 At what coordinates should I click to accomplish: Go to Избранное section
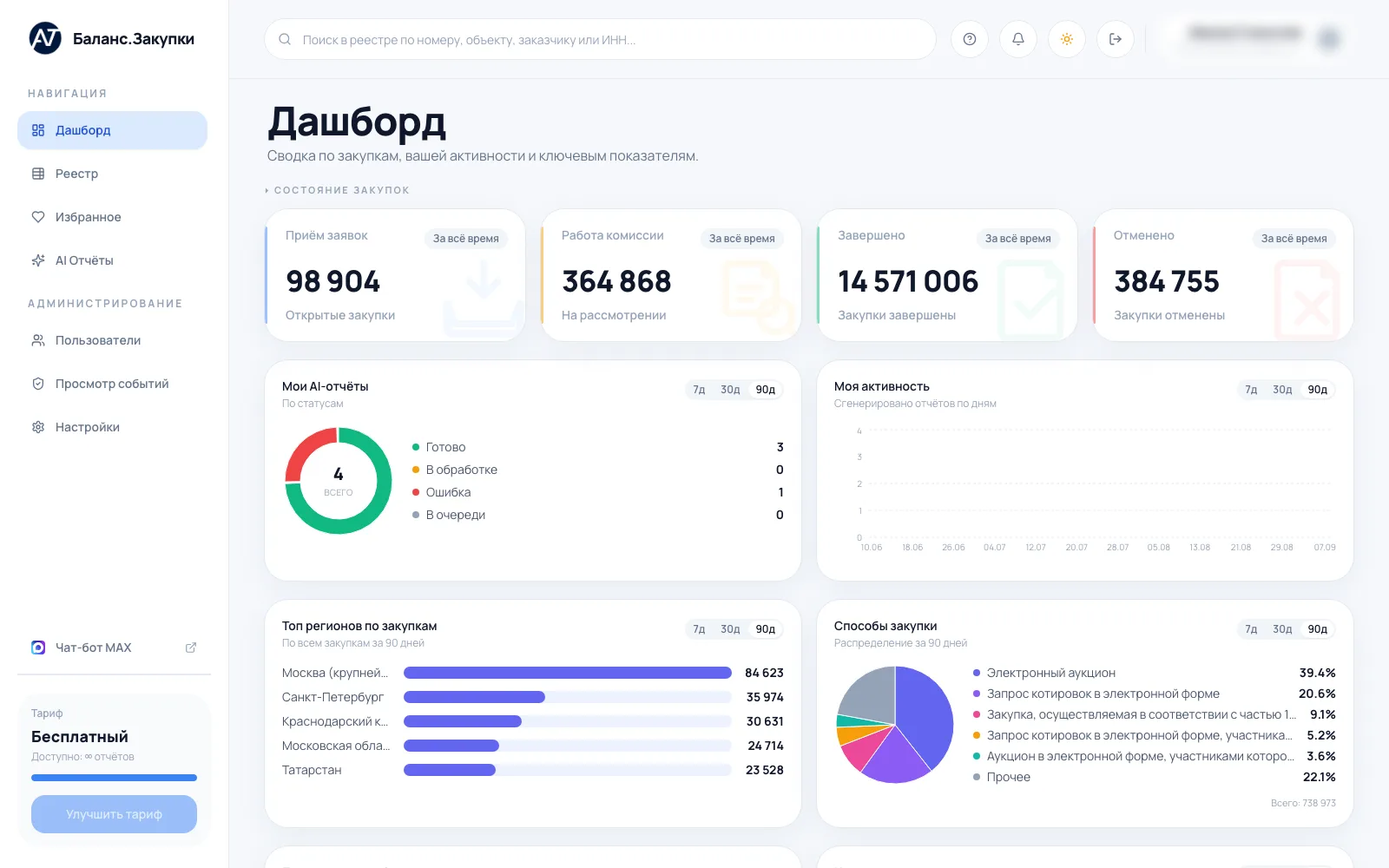pyautogui.click(x=112, y=217)
